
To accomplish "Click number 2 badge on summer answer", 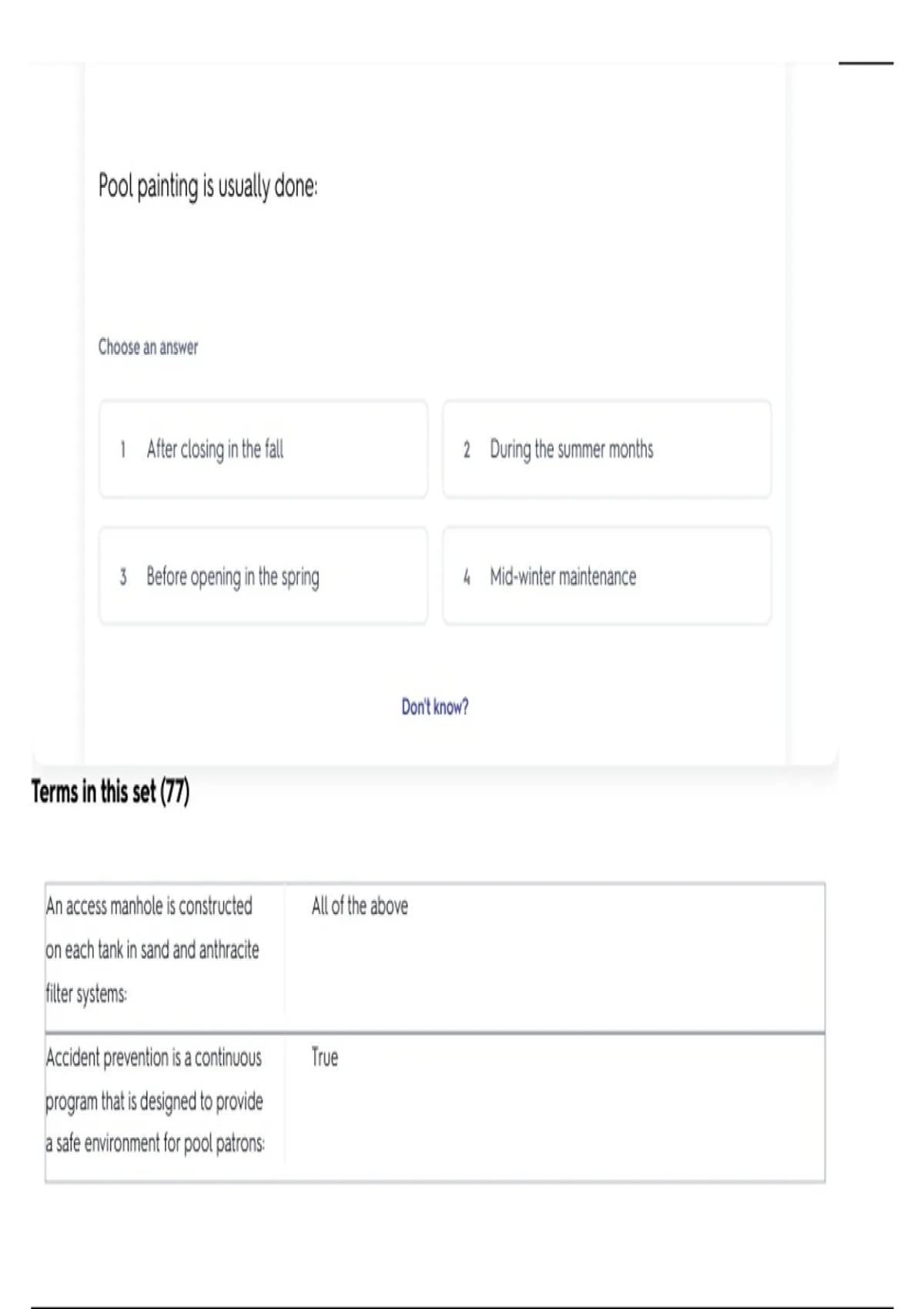I will [x=467, y=450].
